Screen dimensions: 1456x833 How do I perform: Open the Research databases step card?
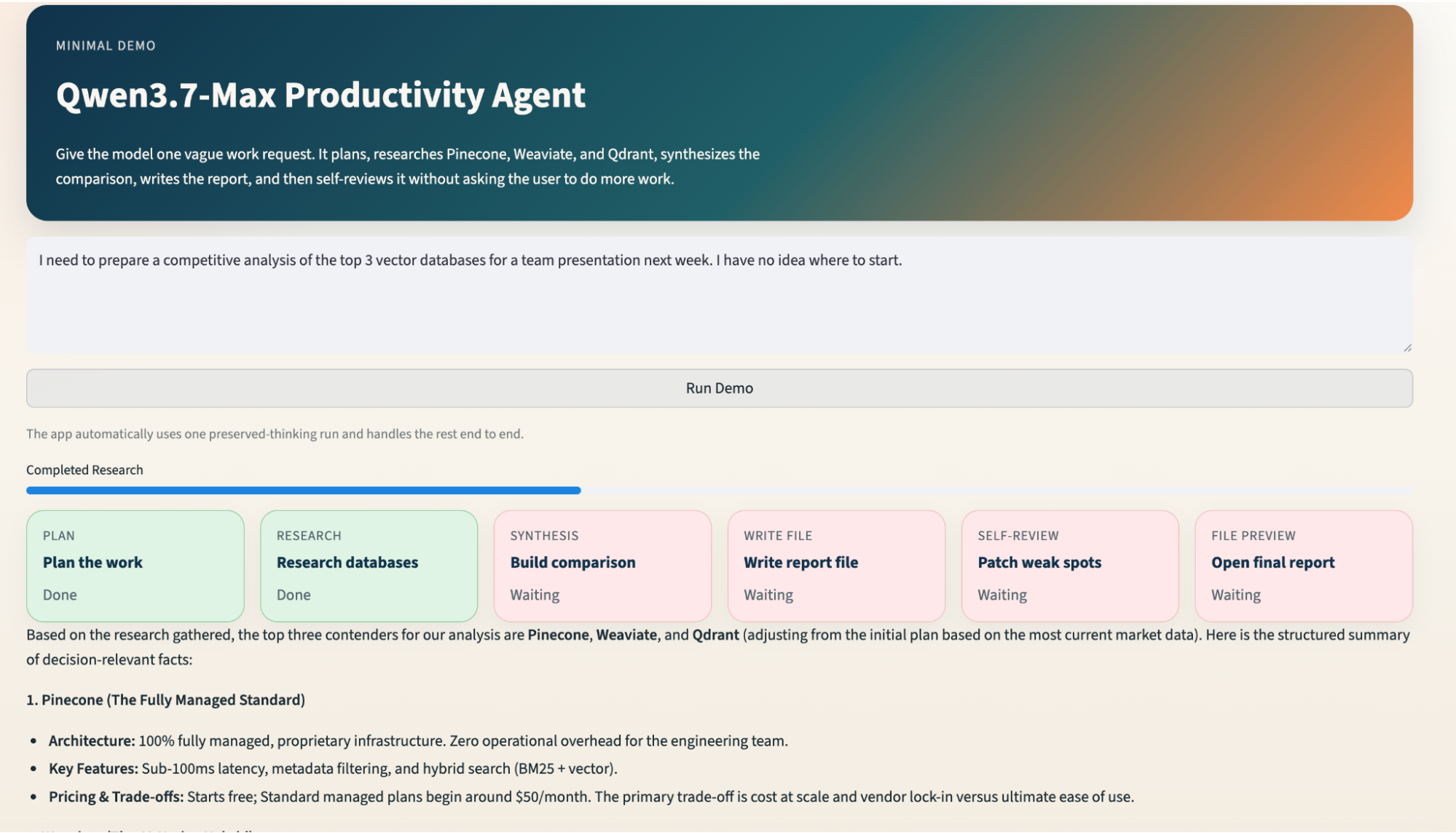pyautogui.click(x=369, y=566)
